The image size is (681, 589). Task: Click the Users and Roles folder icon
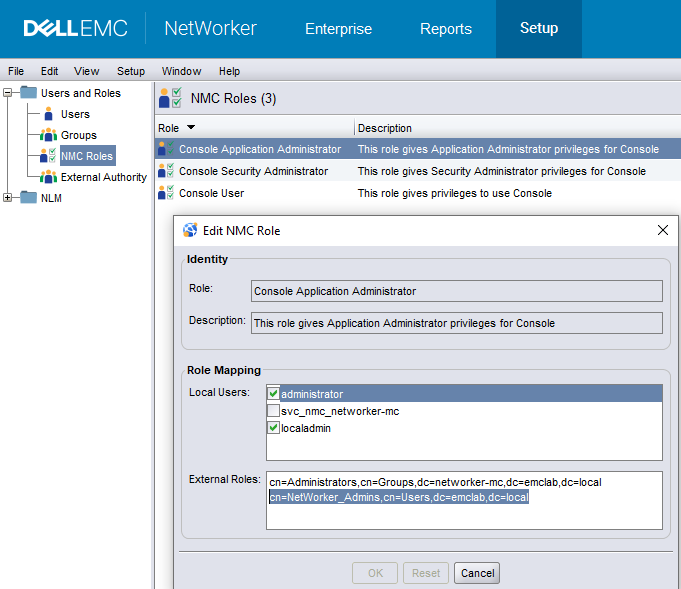(x=29, y=92)
